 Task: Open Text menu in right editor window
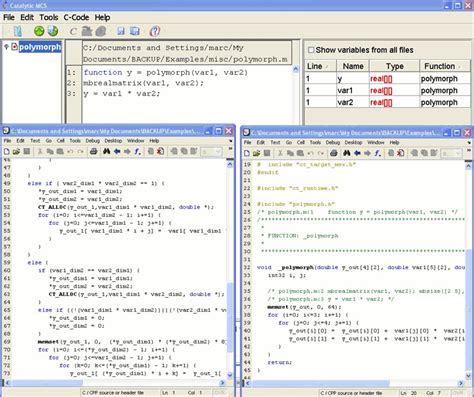coord(275,143)
